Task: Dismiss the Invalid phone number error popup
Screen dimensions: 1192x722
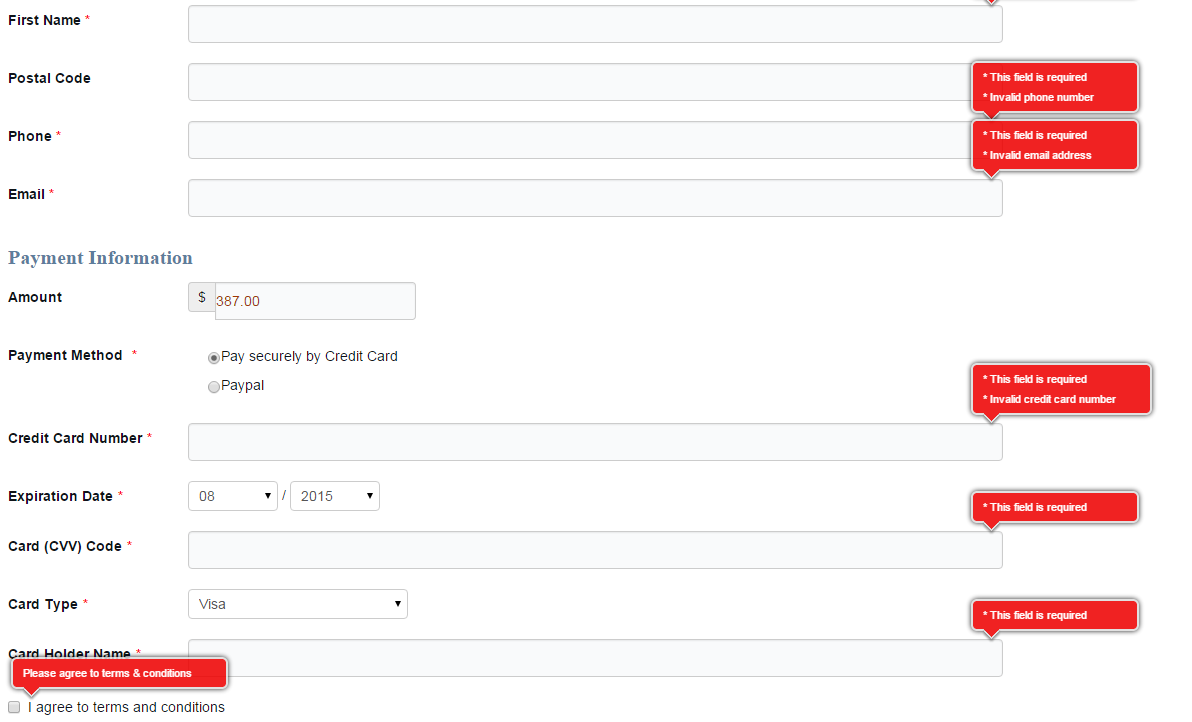Action: point(1055,87)
